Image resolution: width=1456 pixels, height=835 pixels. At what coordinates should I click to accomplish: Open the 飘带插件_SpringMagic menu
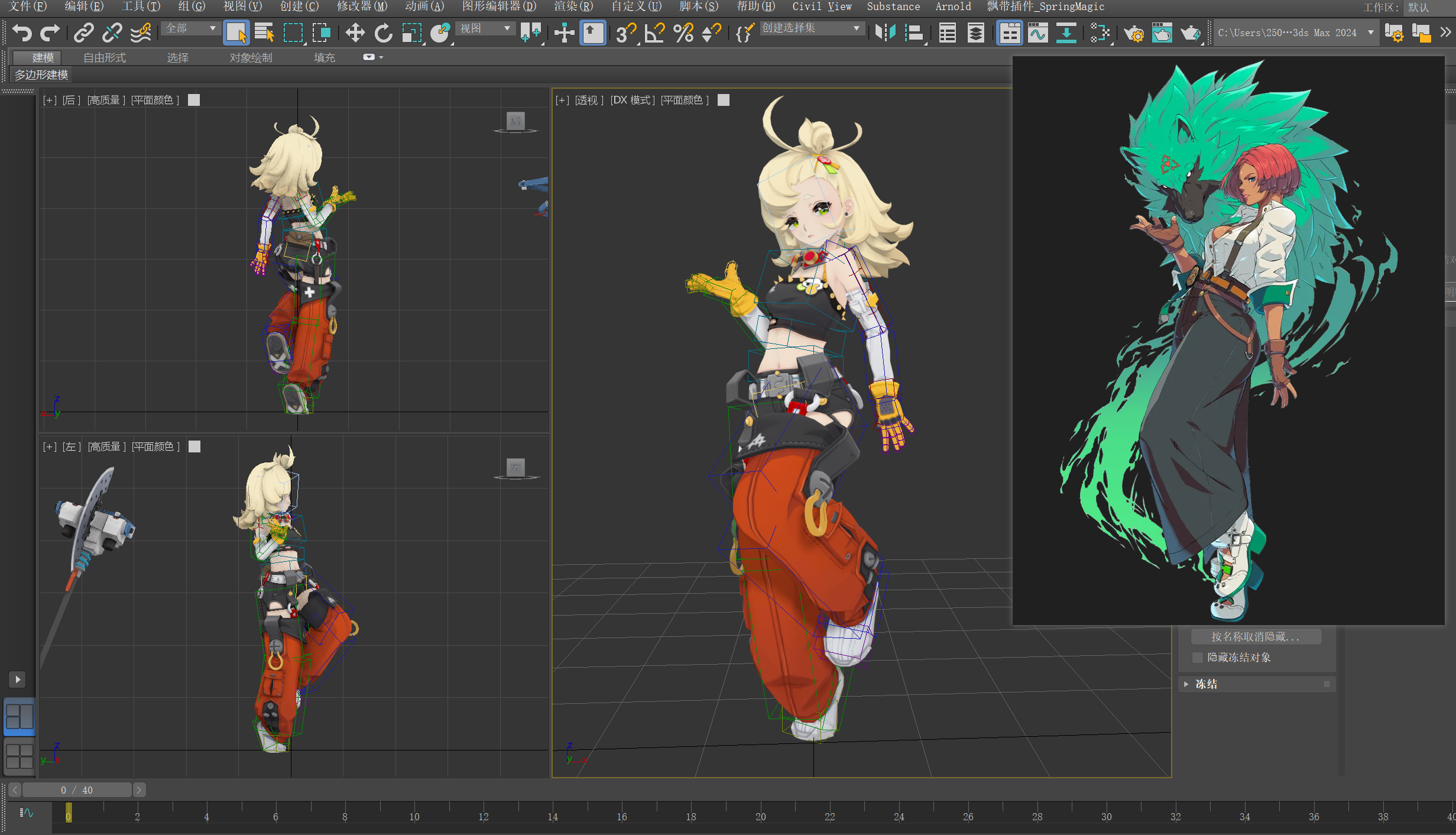tap(1045, 7)
